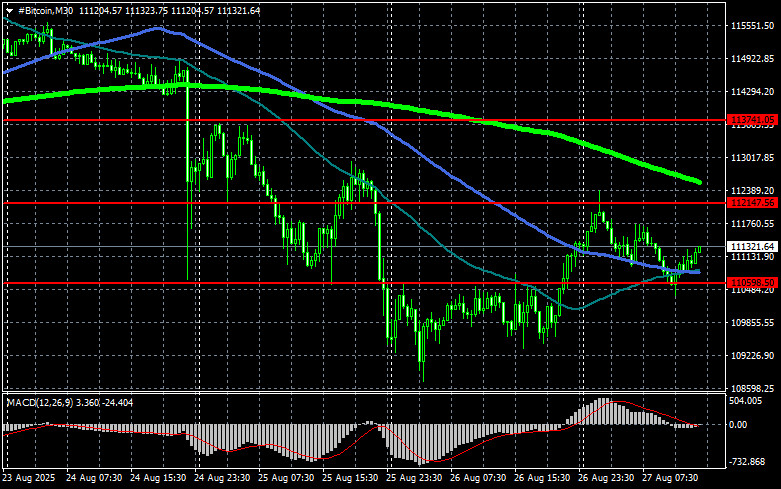Click the 27 Aug 07:30 time axis label

(670, 478)
